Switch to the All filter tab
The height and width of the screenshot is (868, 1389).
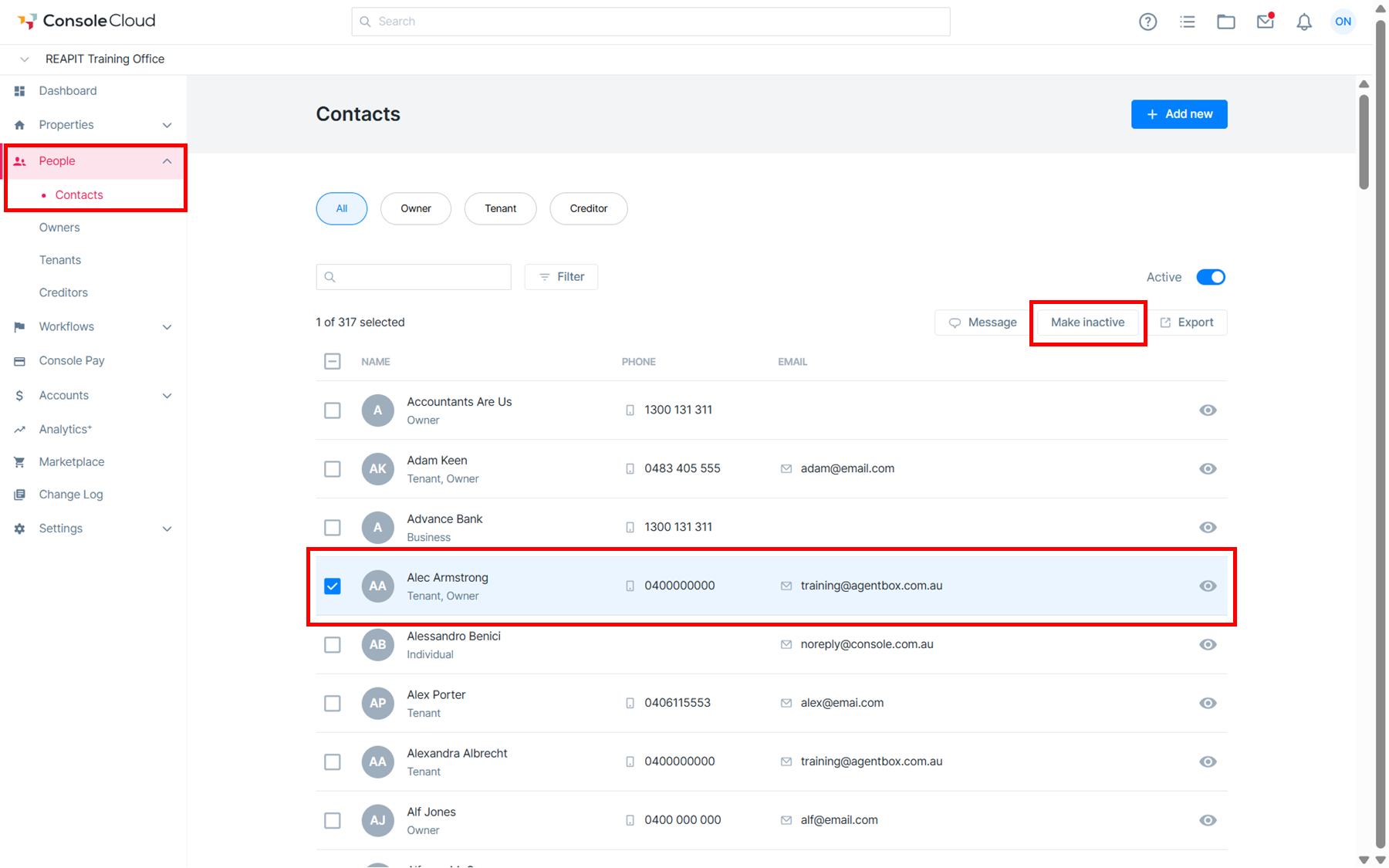342,209
